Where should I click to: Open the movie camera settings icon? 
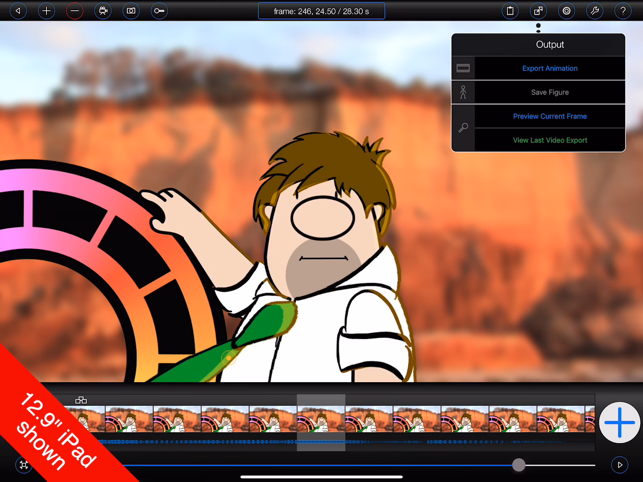[103, 11]
